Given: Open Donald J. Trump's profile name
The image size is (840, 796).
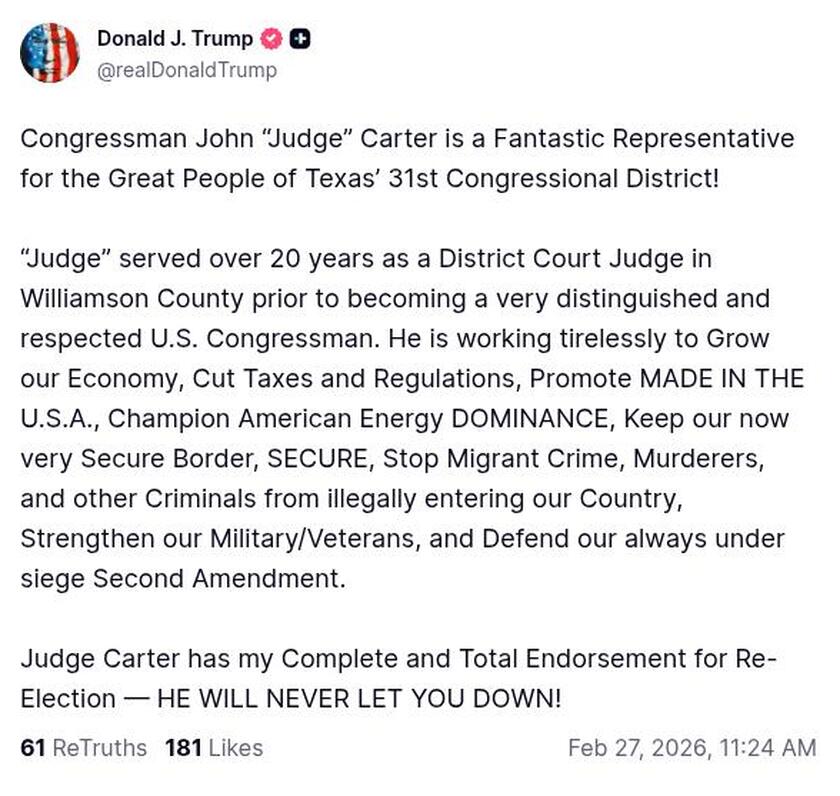Looking at the screenshot, I should coord(174,40).
